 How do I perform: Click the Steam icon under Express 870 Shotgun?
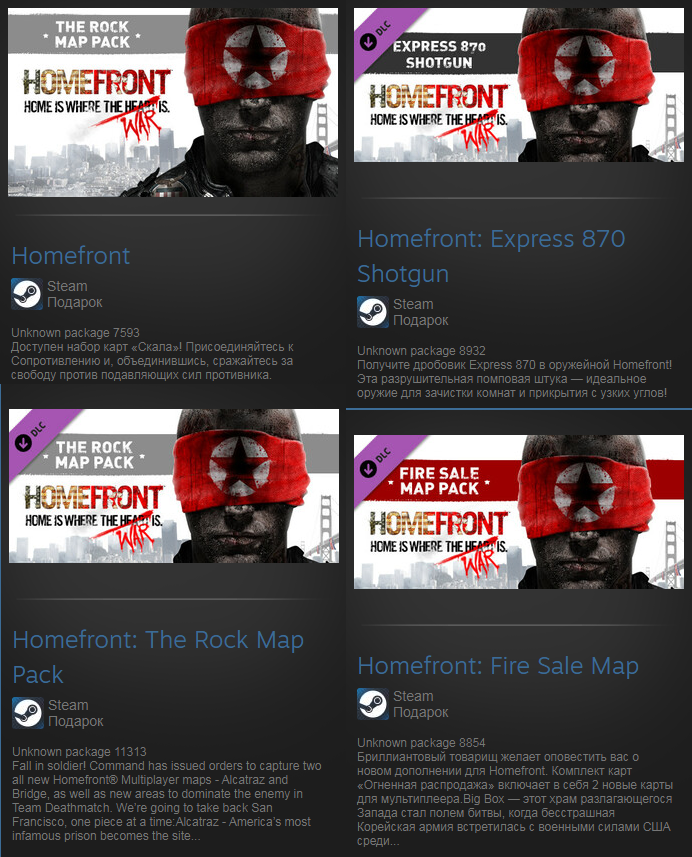tap(373, 312)
